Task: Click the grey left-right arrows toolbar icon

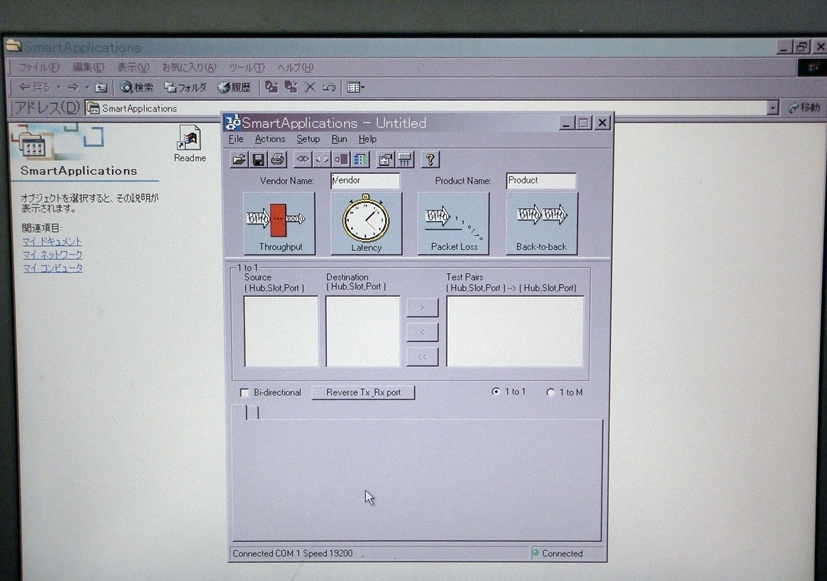Action: [x=322, y=159]
